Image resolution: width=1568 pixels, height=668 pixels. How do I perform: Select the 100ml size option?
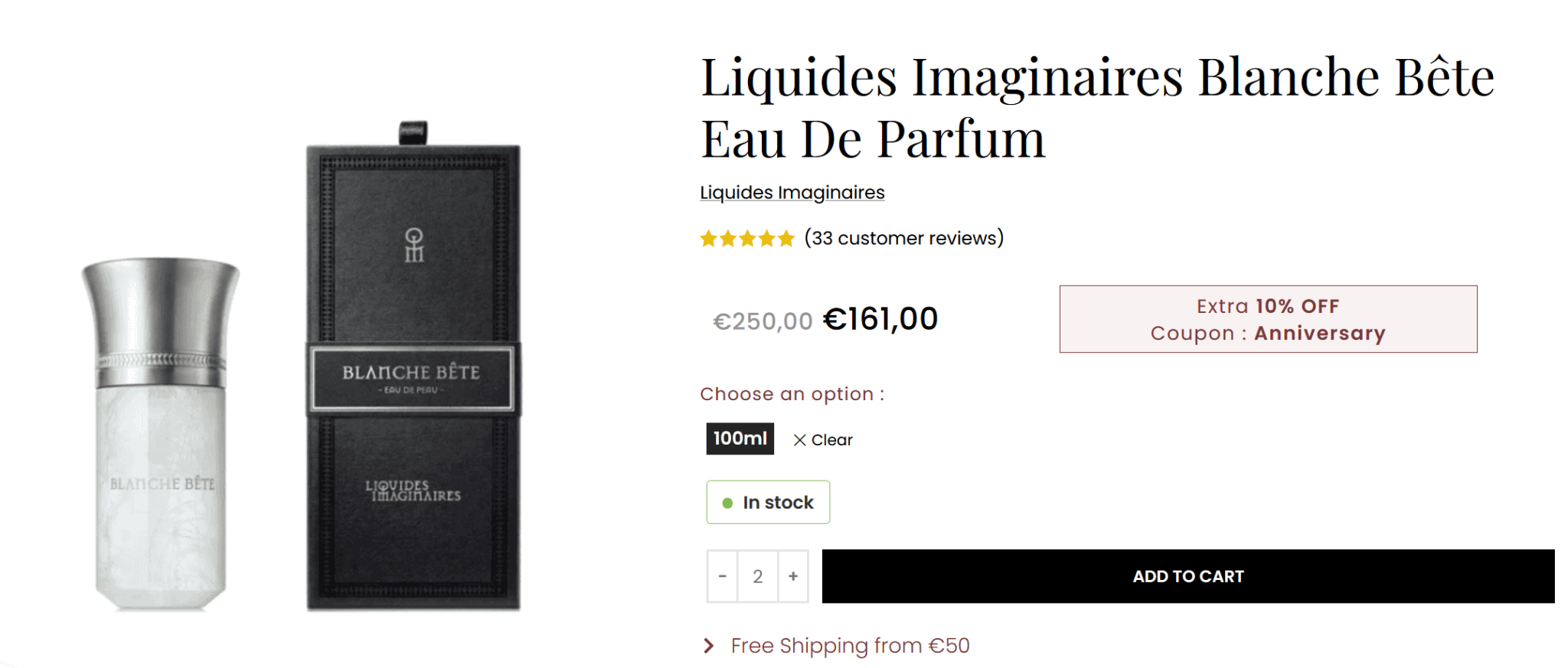740,438
